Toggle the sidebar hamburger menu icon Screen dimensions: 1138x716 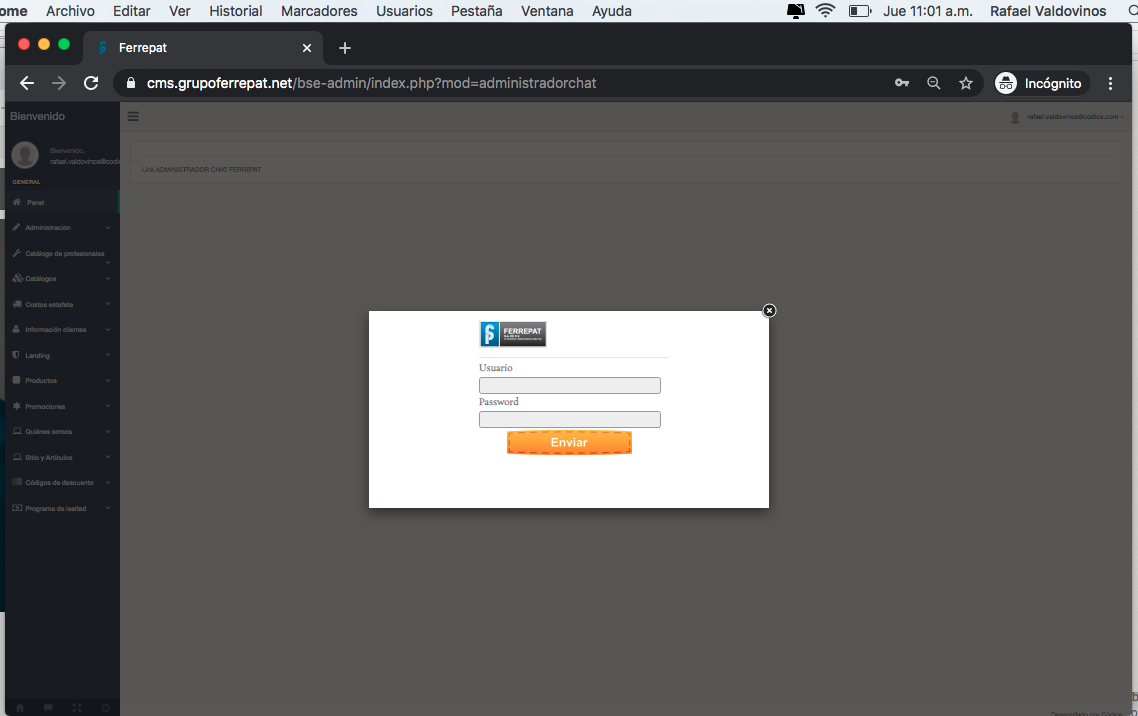[x=133, y=116]
